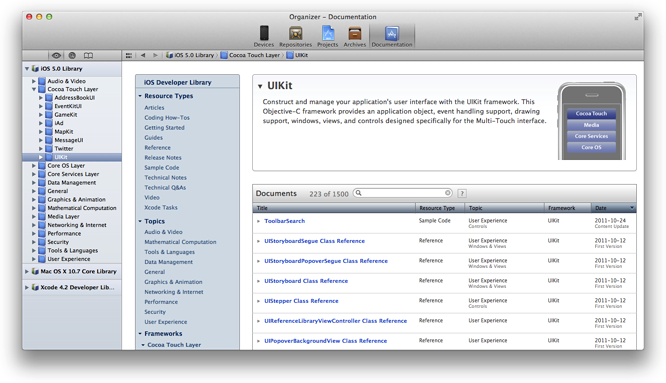Select Graphics & Animation folder in sidebar
The image size is (666, 383).
tap(76, 200)
